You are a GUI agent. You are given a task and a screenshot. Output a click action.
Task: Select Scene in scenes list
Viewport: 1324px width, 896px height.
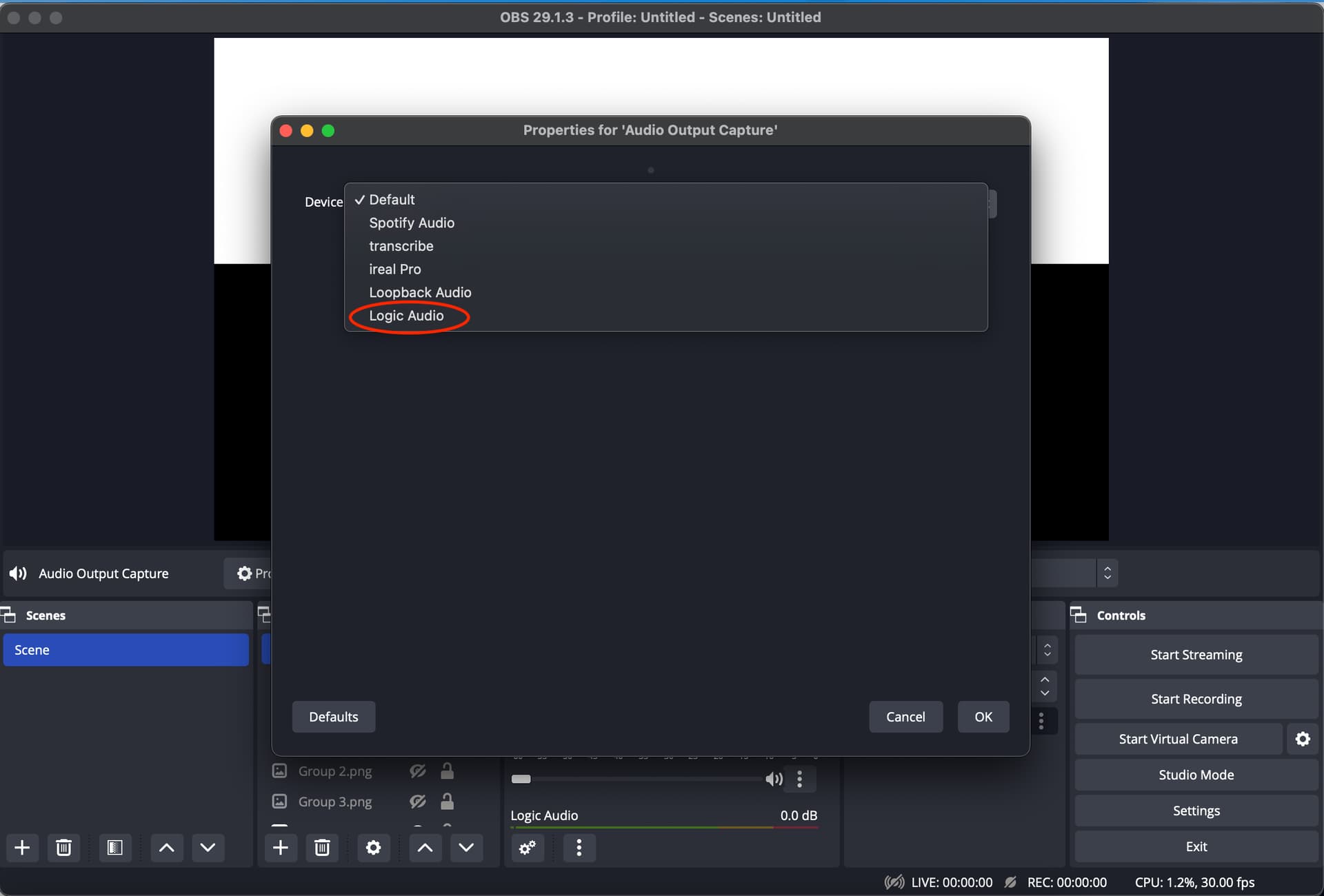click(x=126, y=650)
